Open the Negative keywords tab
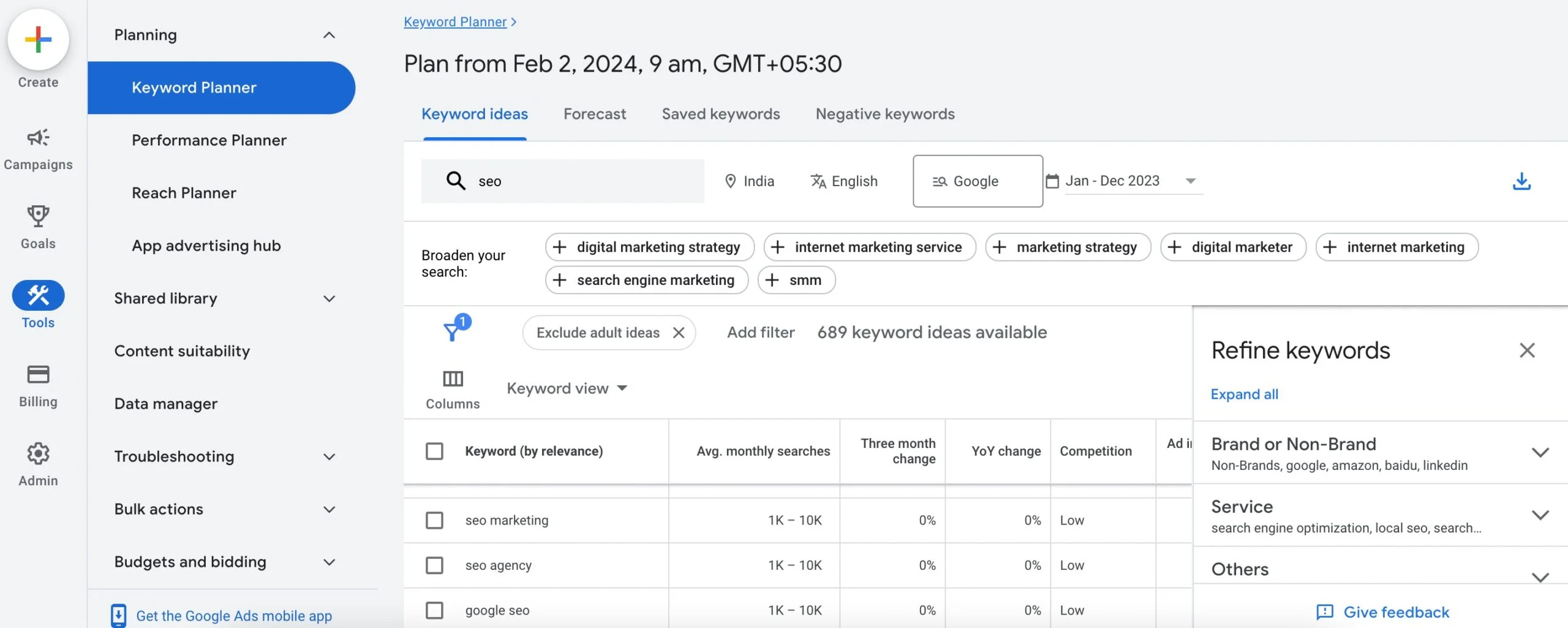 coord(884,114)
